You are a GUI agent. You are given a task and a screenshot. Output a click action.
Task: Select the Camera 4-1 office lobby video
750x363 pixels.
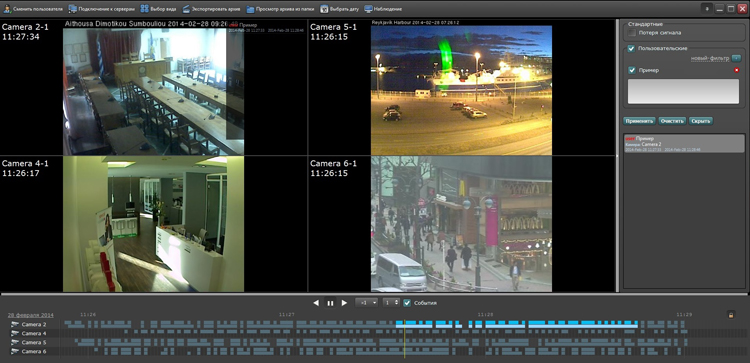[x=154, y=224]
